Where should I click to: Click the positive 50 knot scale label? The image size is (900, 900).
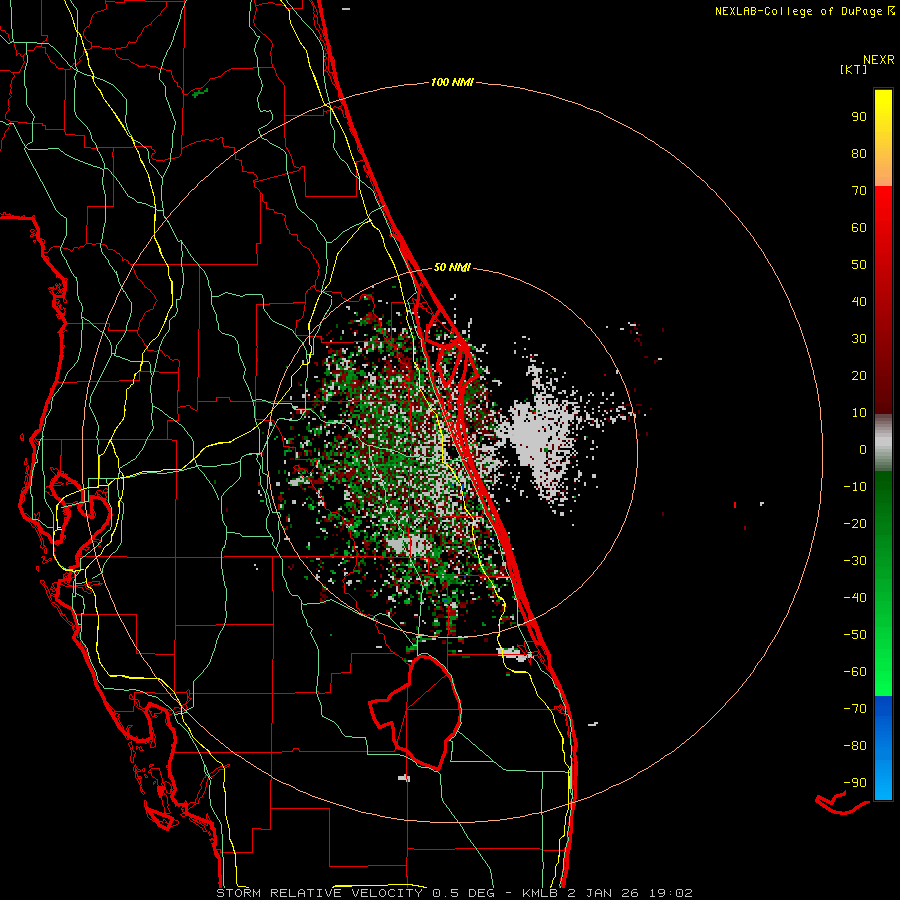tap(859, 265)
